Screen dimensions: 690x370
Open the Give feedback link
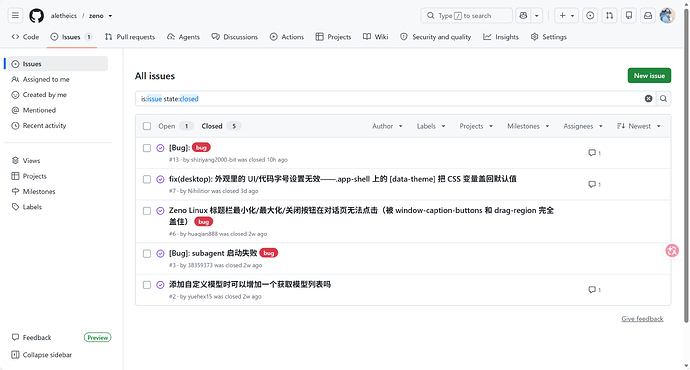pos(642,319)
